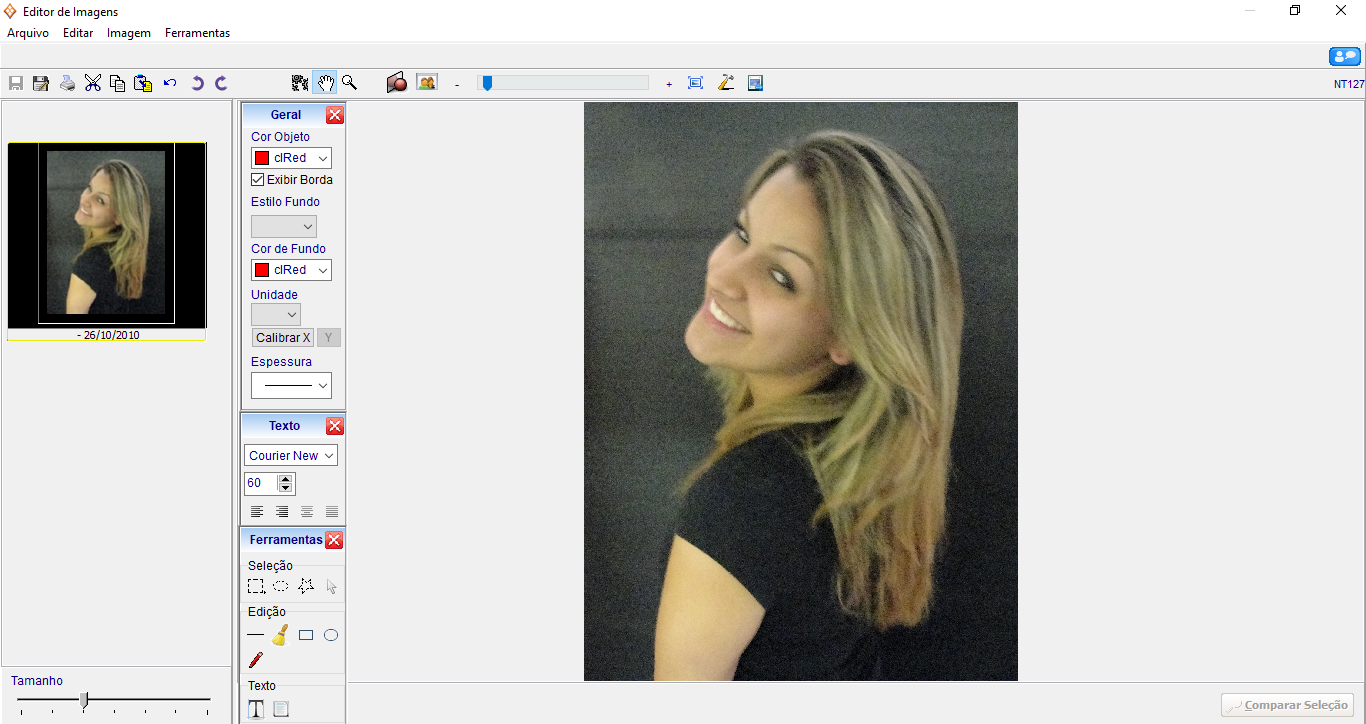Select the red pencil drawing tool

pos(256,660)
